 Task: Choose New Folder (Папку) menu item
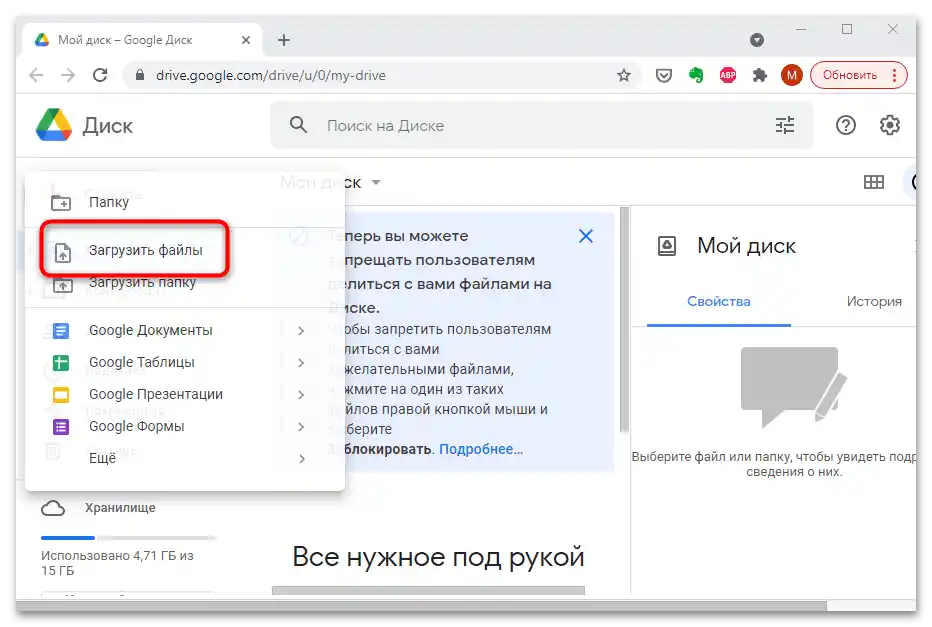point(184,202)
